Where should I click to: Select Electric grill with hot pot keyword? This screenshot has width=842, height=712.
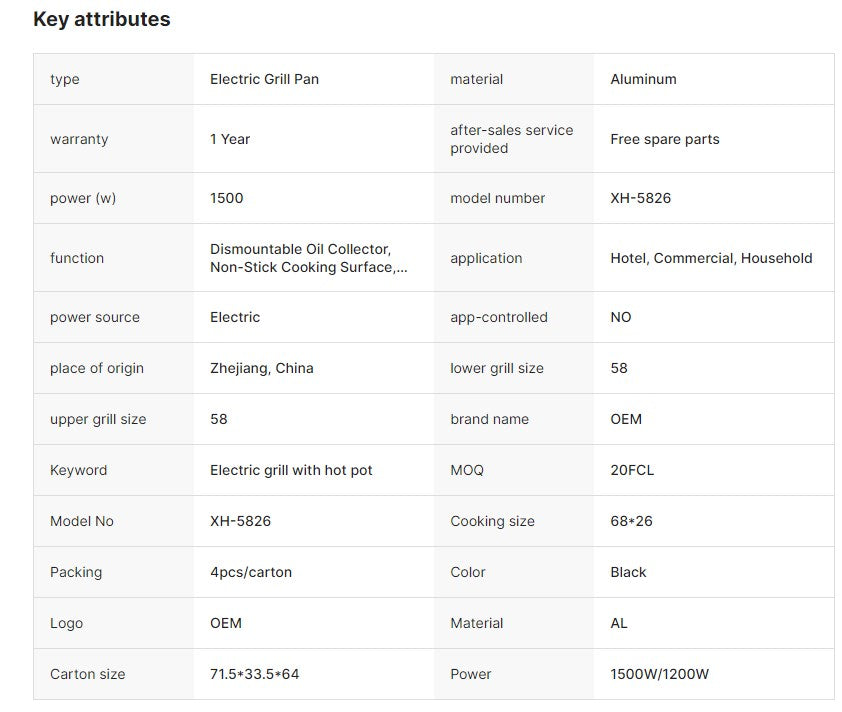[x=291, y=470]
